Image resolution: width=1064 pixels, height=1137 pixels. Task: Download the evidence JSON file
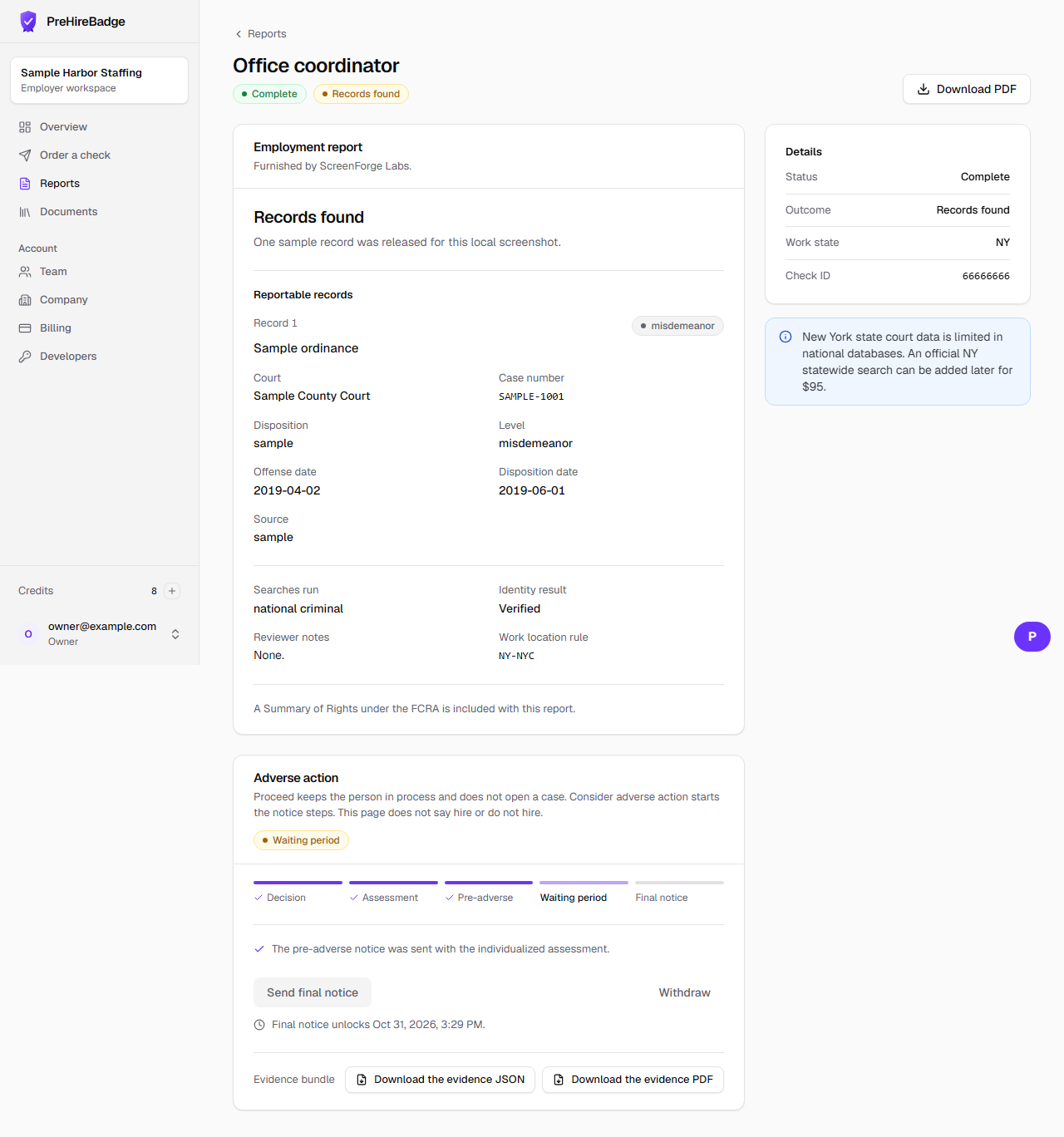pyautogui.click(x=440, y=1080)
